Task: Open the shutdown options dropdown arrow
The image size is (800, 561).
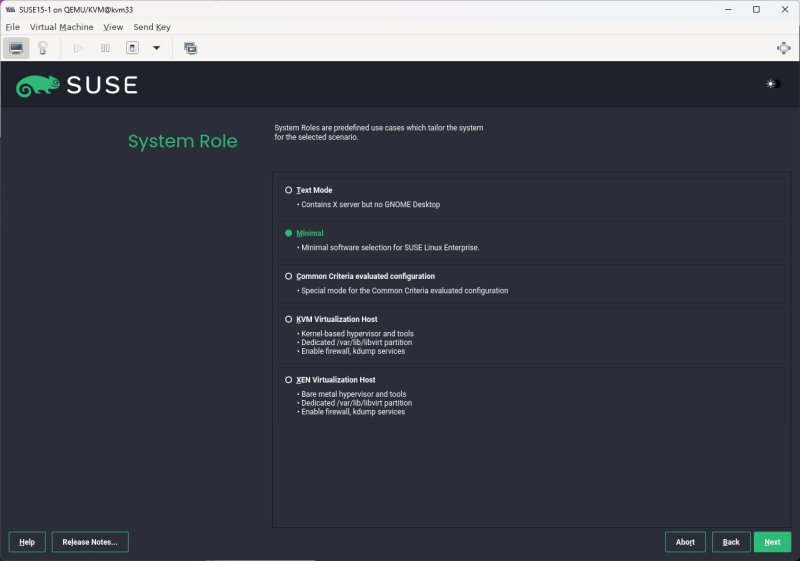Action: tap(157, 48)
